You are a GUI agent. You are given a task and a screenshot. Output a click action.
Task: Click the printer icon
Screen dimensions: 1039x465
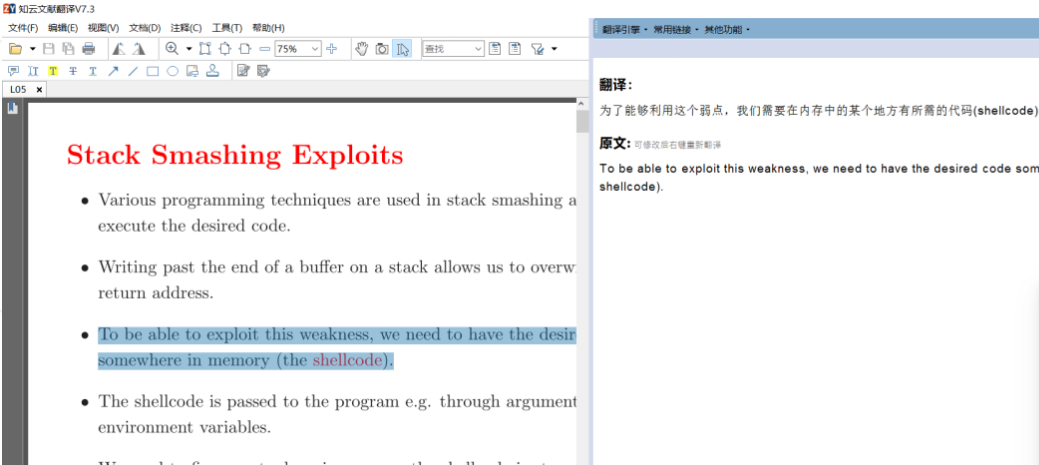[x=89, y=48]
